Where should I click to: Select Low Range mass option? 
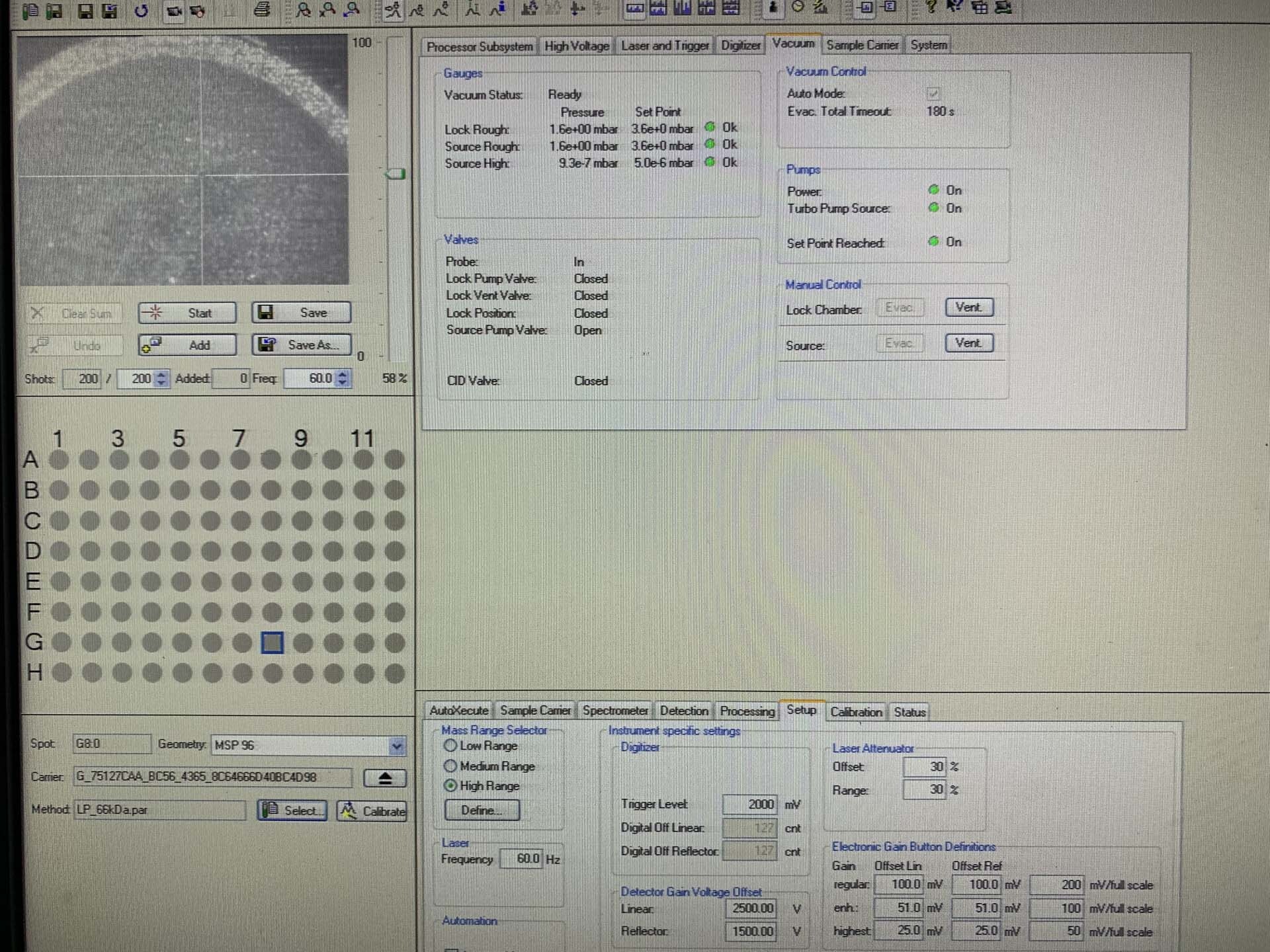pos(450,745)
